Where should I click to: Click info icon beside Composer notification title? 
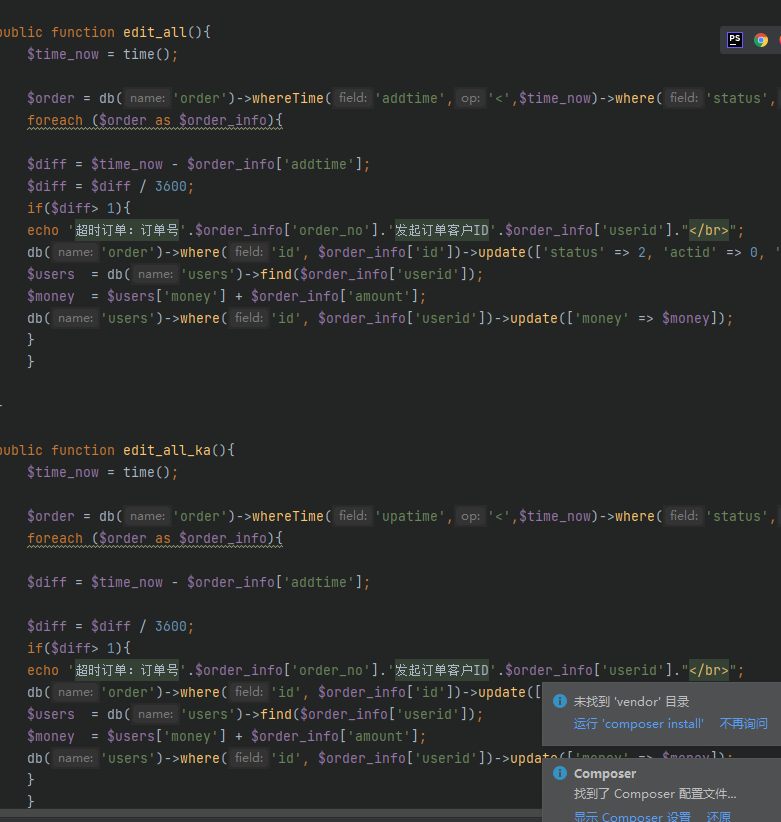pyautogui.click(x=560, y=773)
